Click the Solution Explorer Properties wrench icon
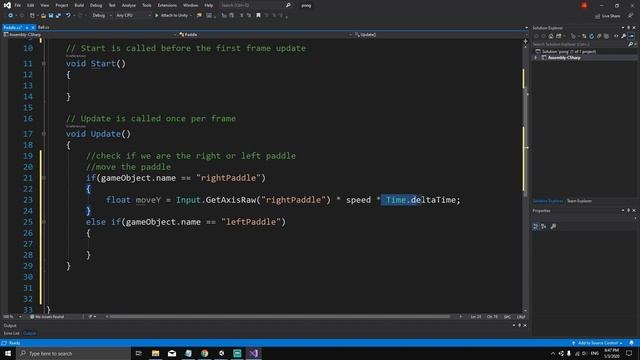The height and width of the screenshot is (360, 640). (624, 36)
